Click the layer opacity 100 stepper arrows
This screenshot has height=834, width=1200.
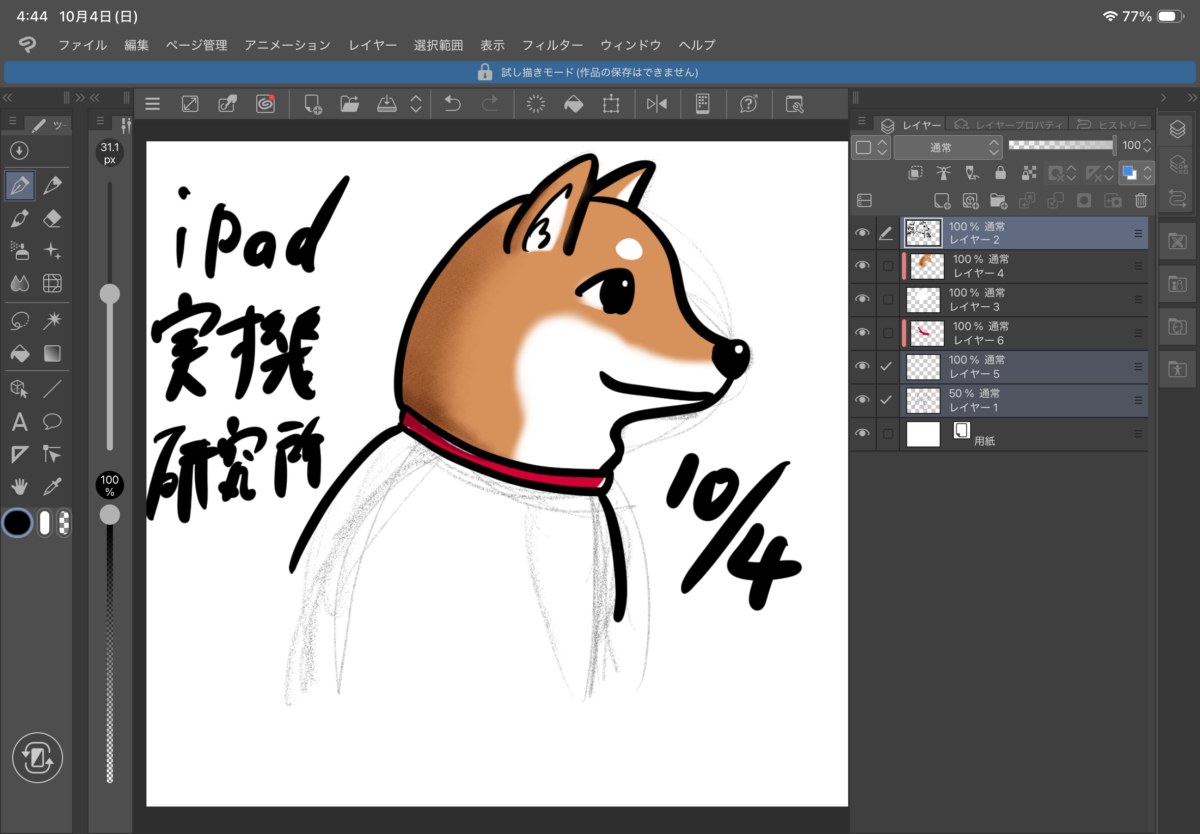(1148, 146)
